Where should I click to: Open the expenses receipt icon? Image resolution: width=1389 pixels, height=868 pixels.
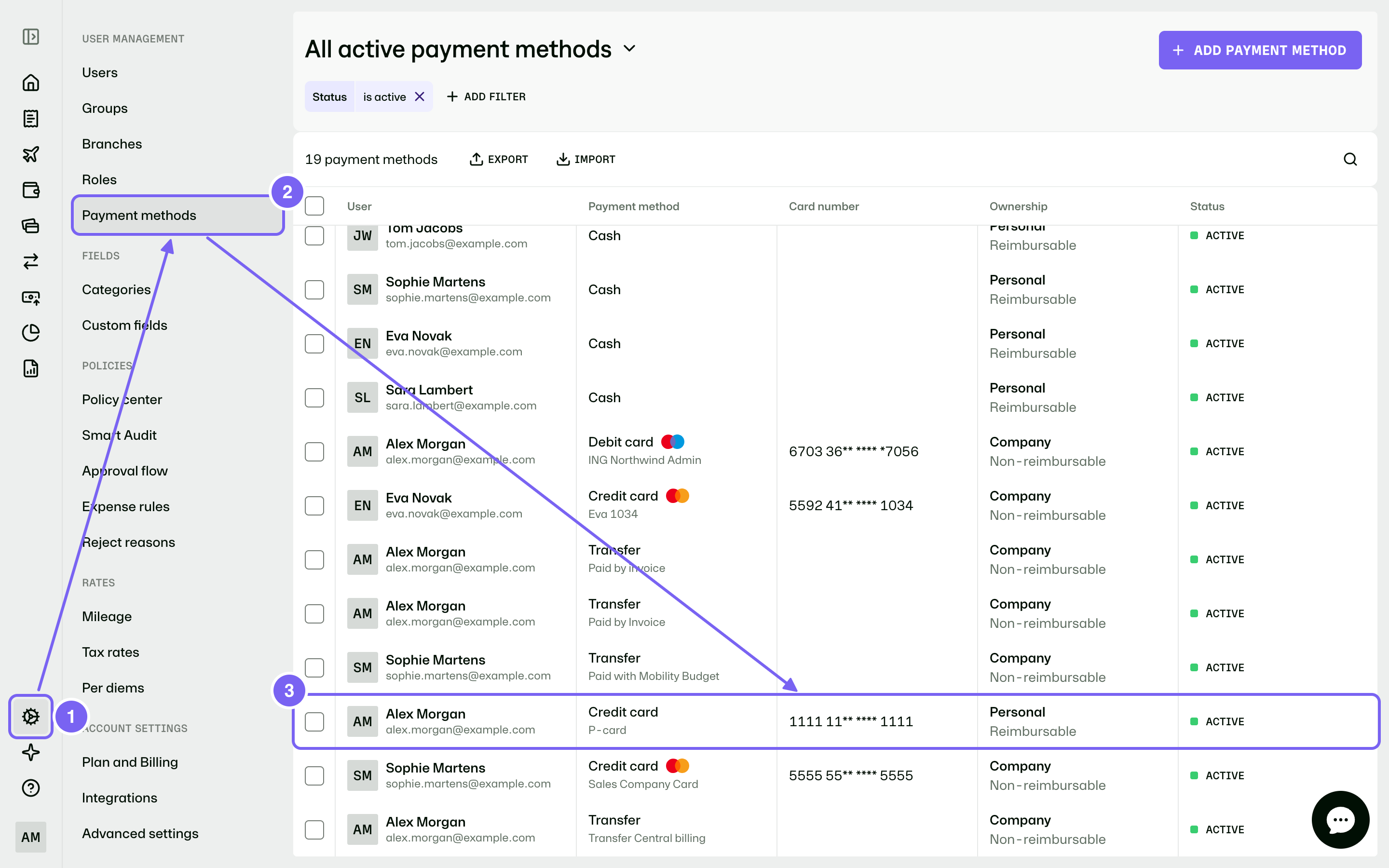click(x=30, y=118)
